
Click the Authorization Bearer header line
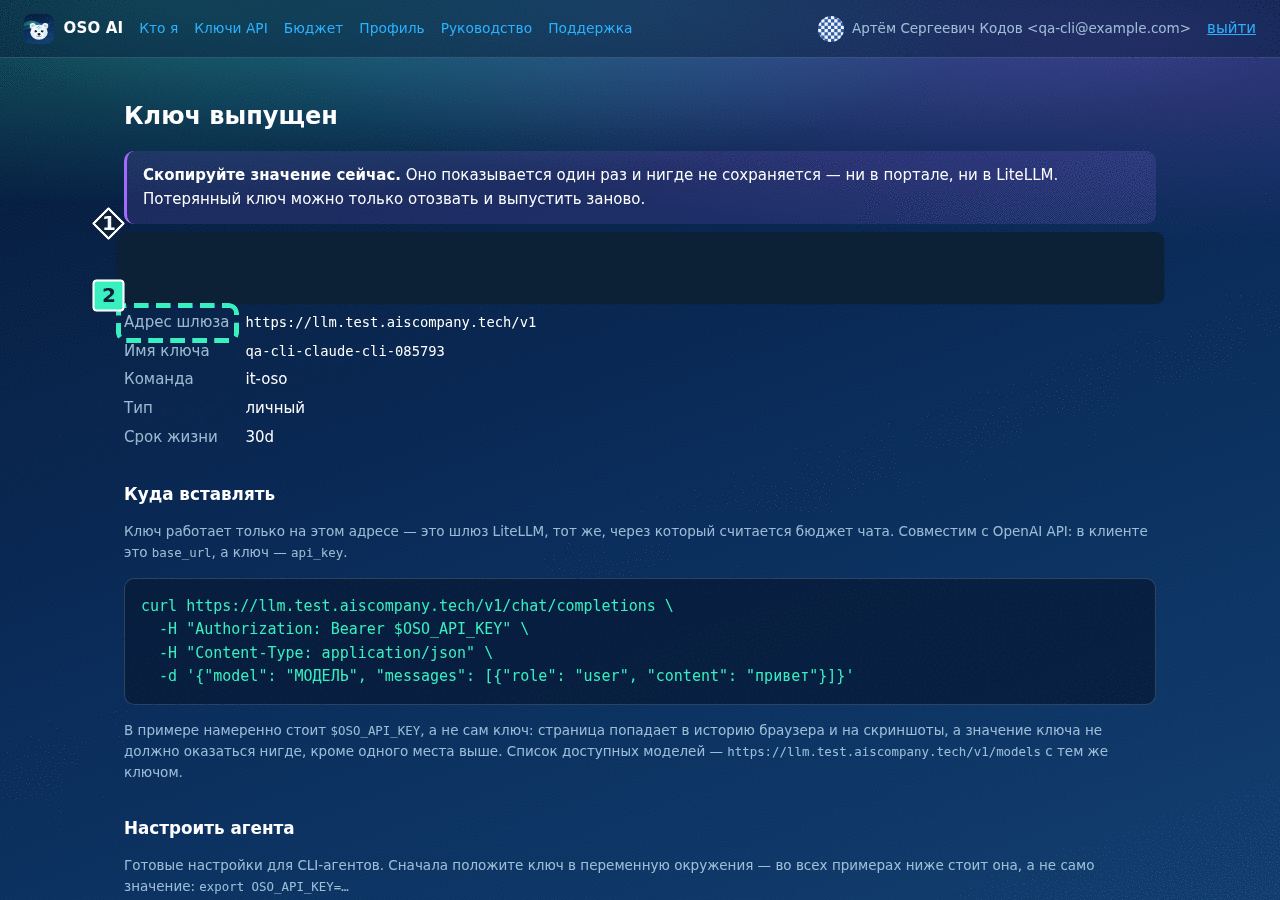(343, 629)
